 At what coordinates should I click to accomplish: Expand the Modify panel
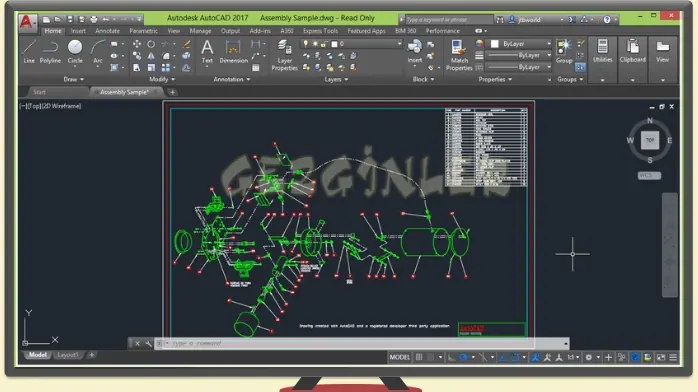pyautogui.click(x=162, y=79)
